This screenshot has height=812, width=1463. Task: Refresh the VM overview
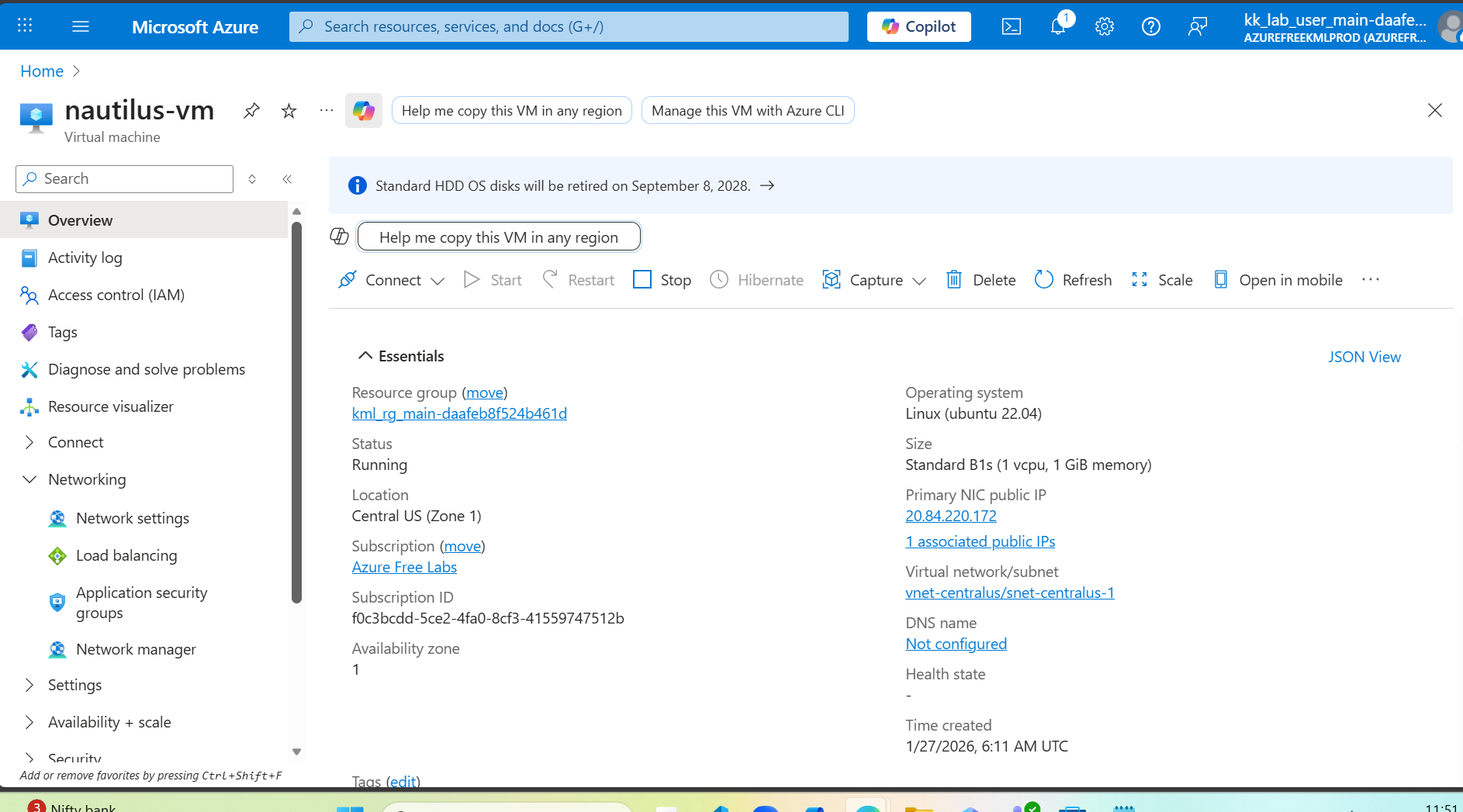1073,280
